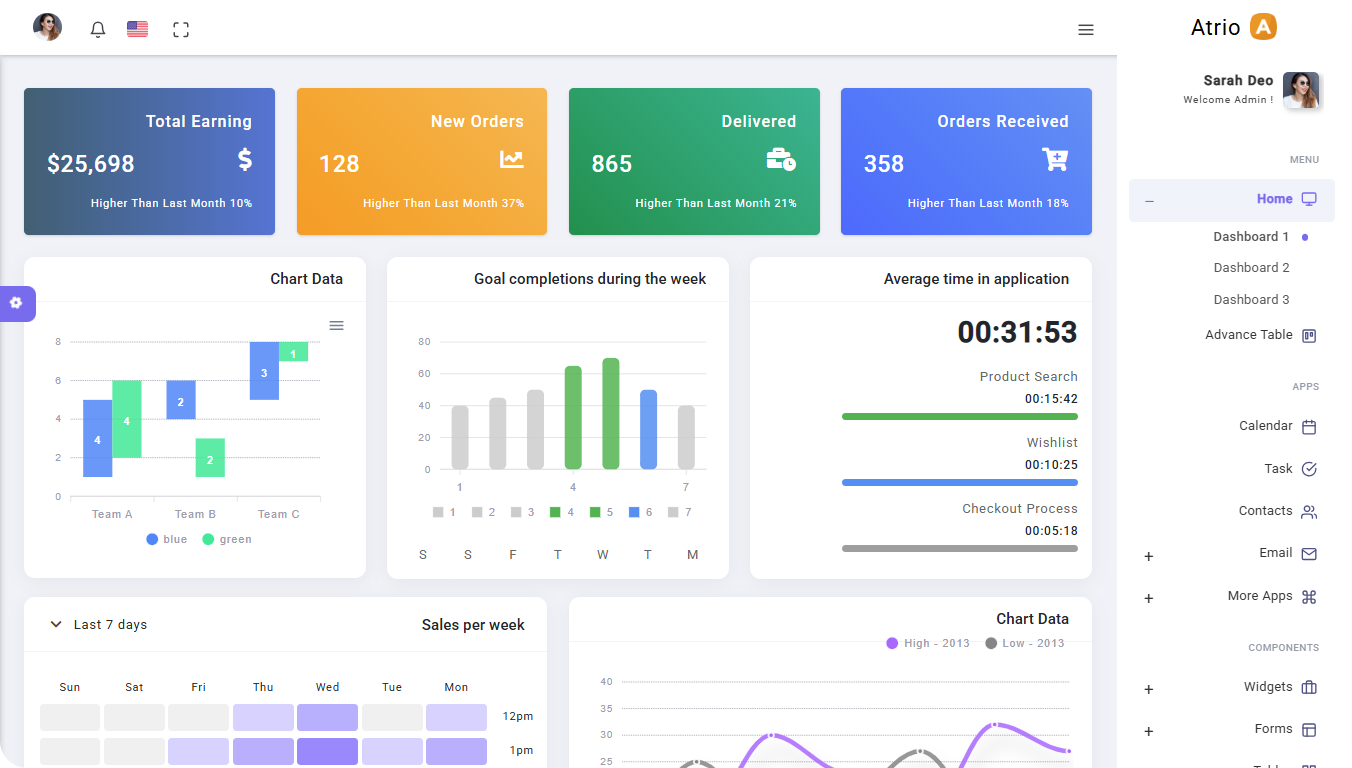Click the Contacts people icon
Screen dimensions: 1352x768
(1309, 512)
